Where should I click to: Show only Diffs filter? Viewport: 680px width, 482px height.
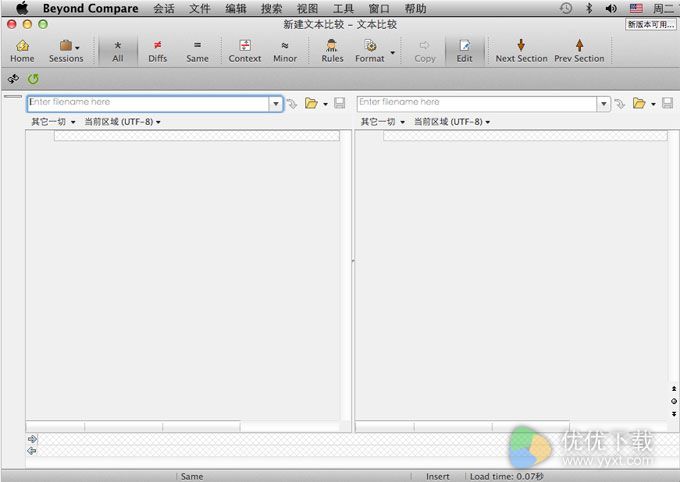(x=157, y=51)
